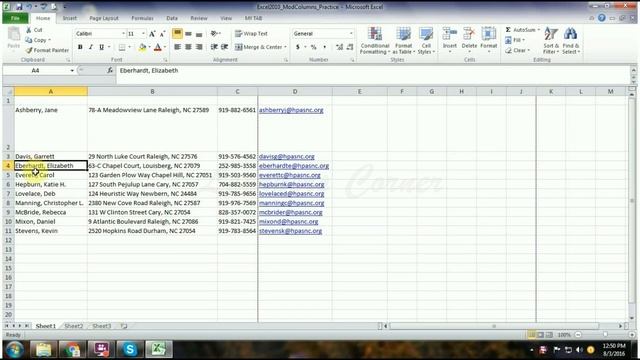Open the Font Color dropdown arrow

click(x=165, y=47)
